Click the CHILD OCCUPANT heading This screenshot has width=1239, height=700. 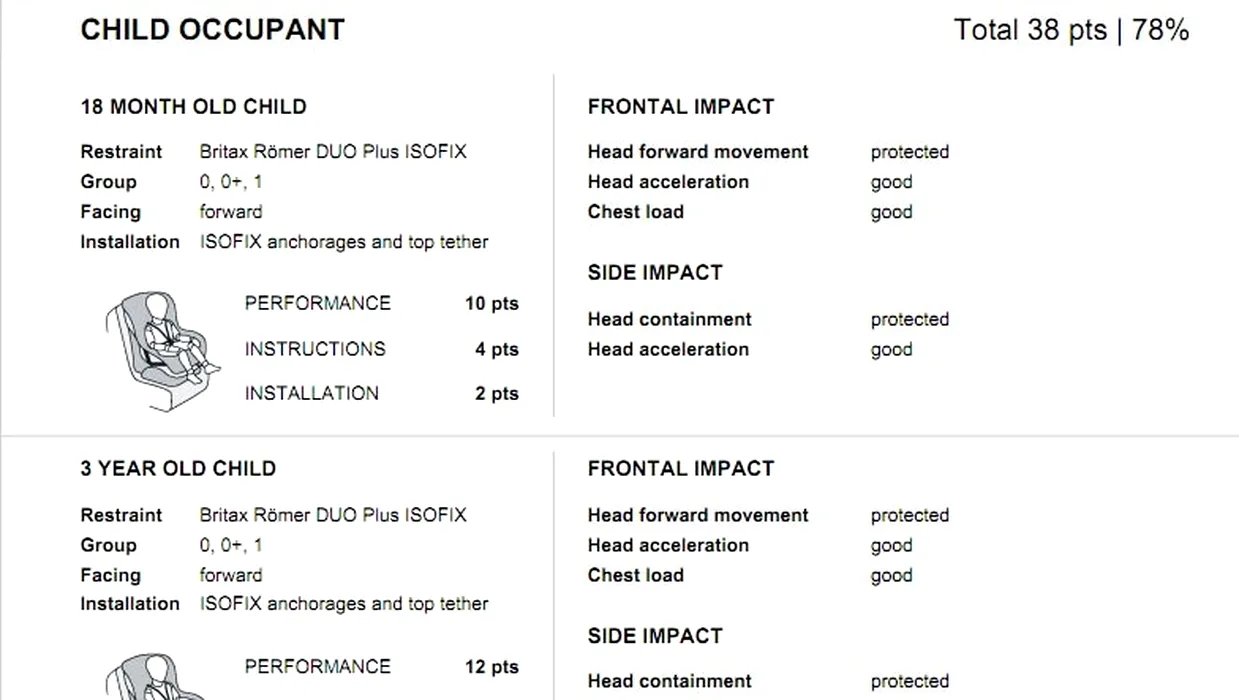click(212, 30)
